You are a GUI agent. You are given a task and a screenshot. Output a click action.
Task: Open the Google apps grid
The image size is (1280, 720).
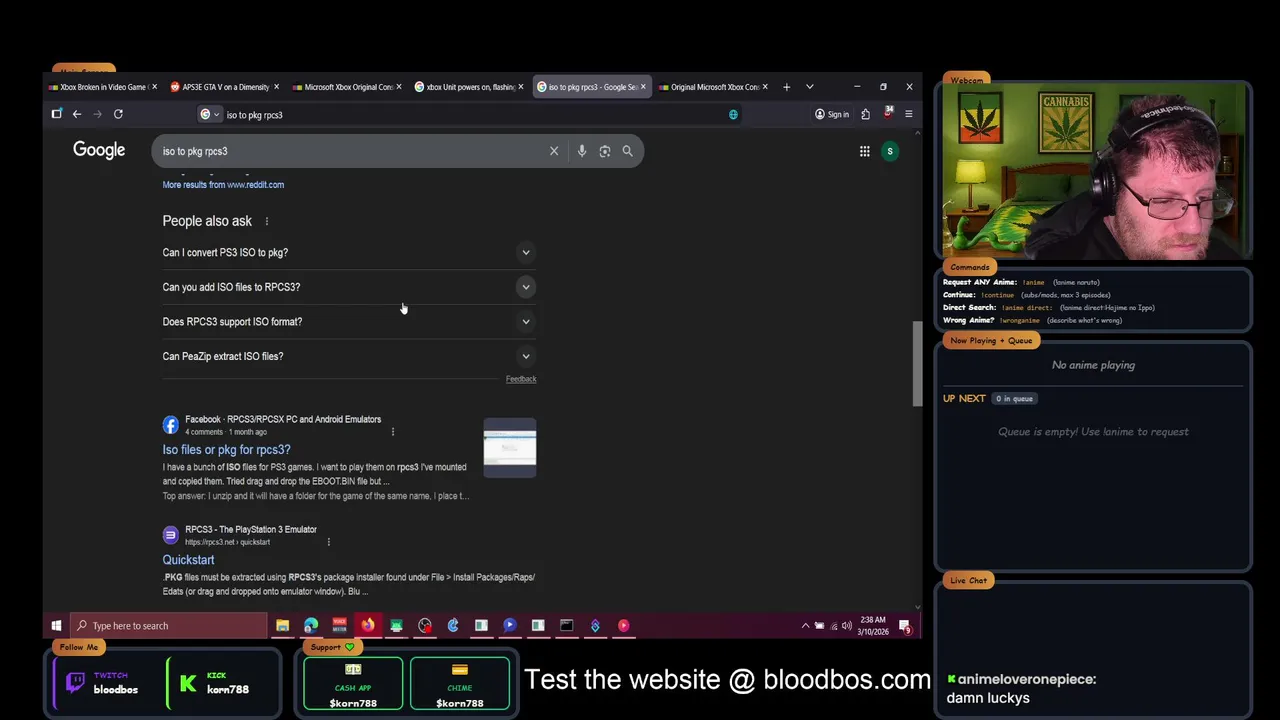(865, 151)
